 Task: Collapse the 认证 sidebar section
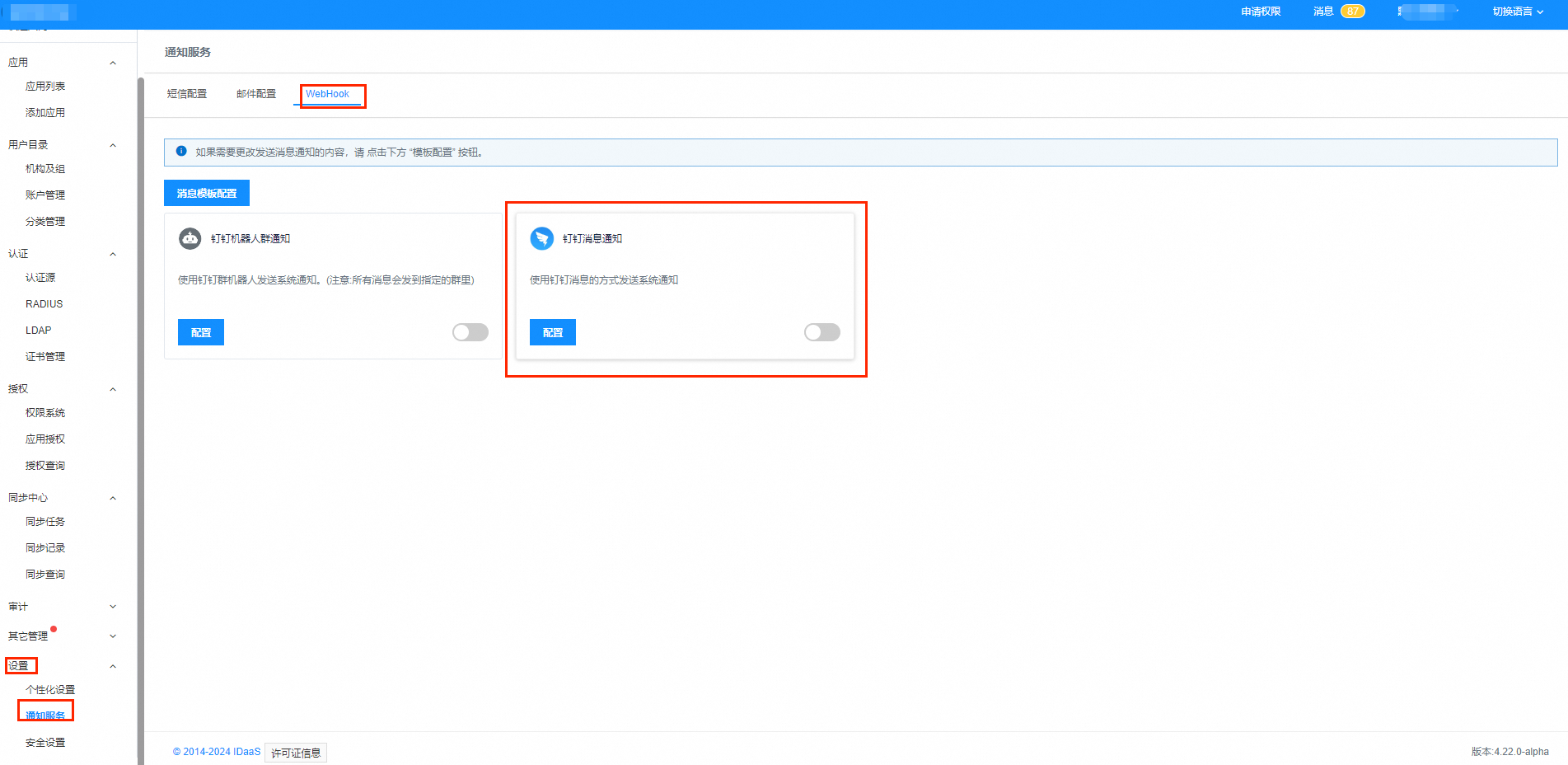pyautogui.click(x=113, y=254)
